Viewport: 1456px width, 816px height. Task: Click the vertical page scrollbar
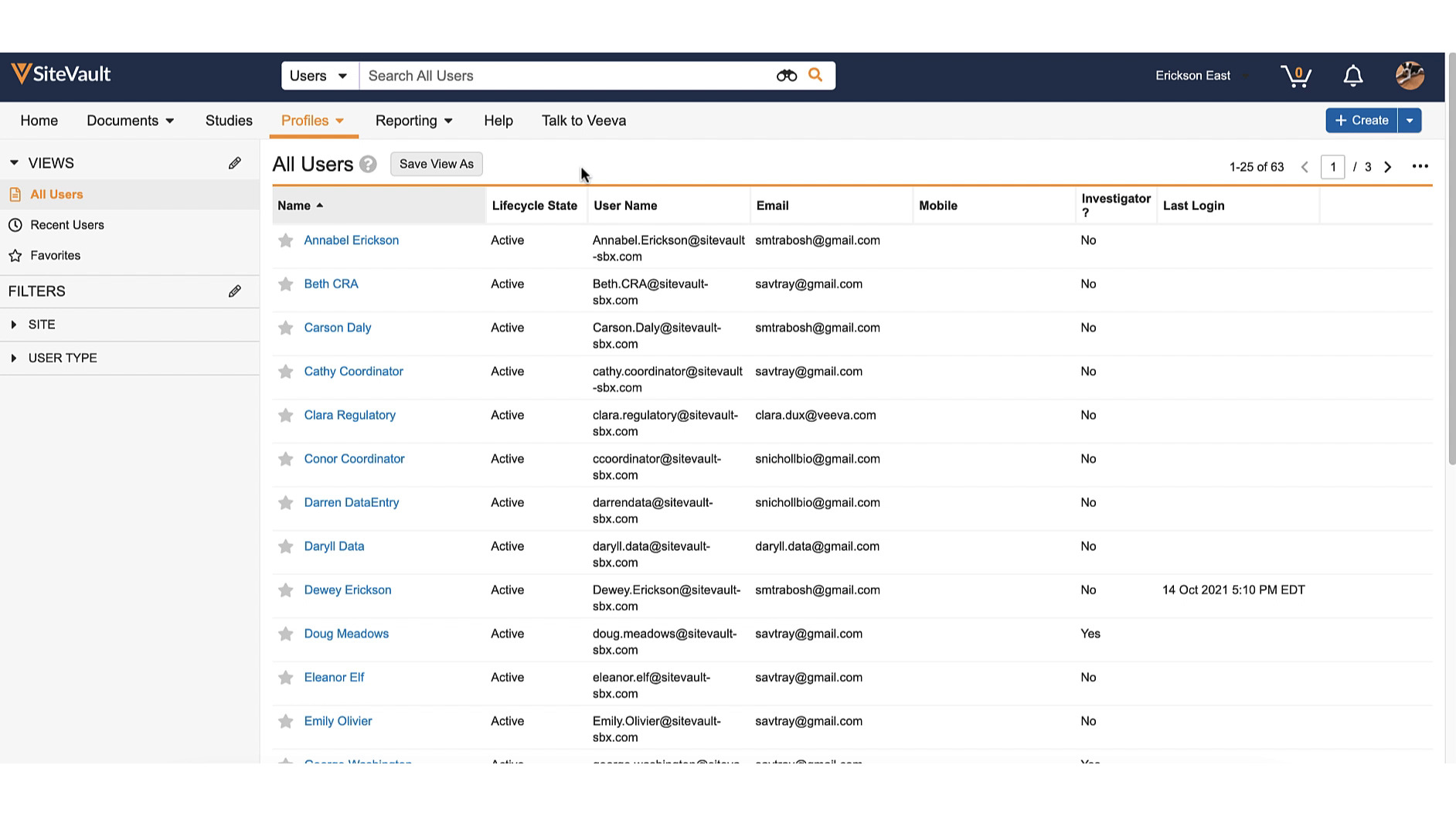(x=1451, y=260)
